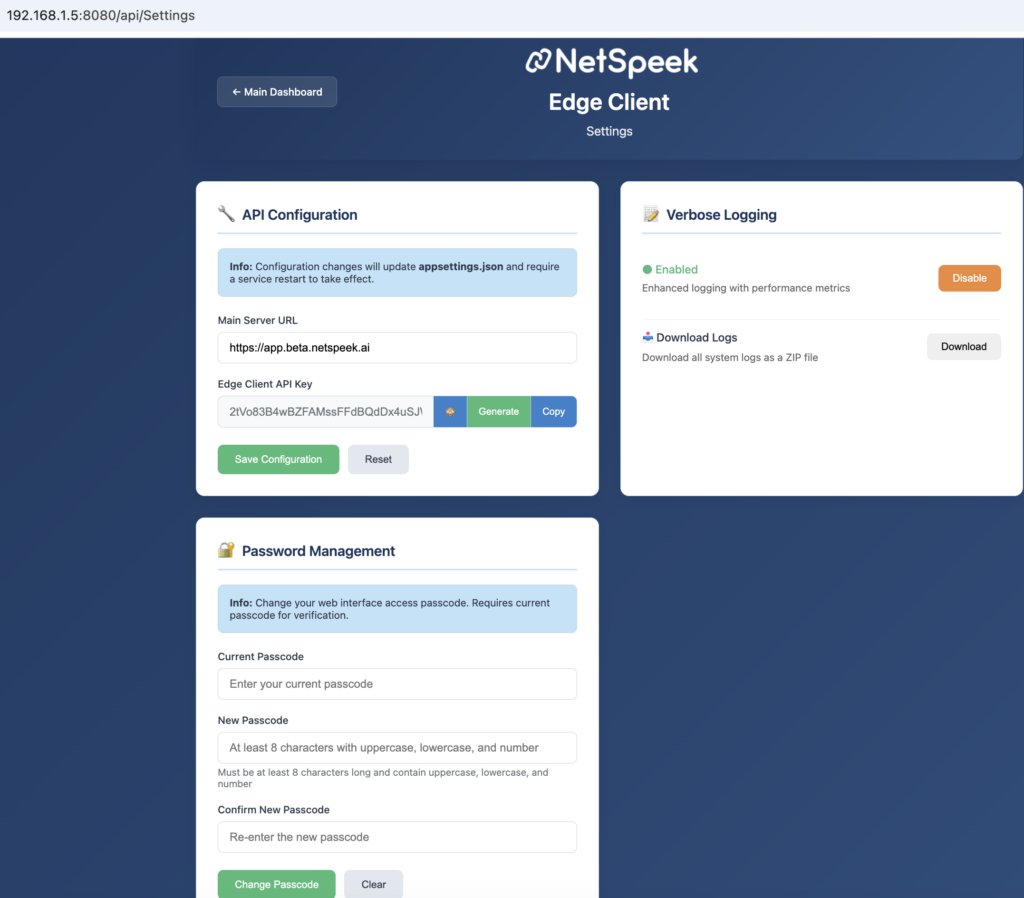This screenshot has height=898, width=1024.
Task: Select the New Passcode input box
Action: click(x=397, y=747)
